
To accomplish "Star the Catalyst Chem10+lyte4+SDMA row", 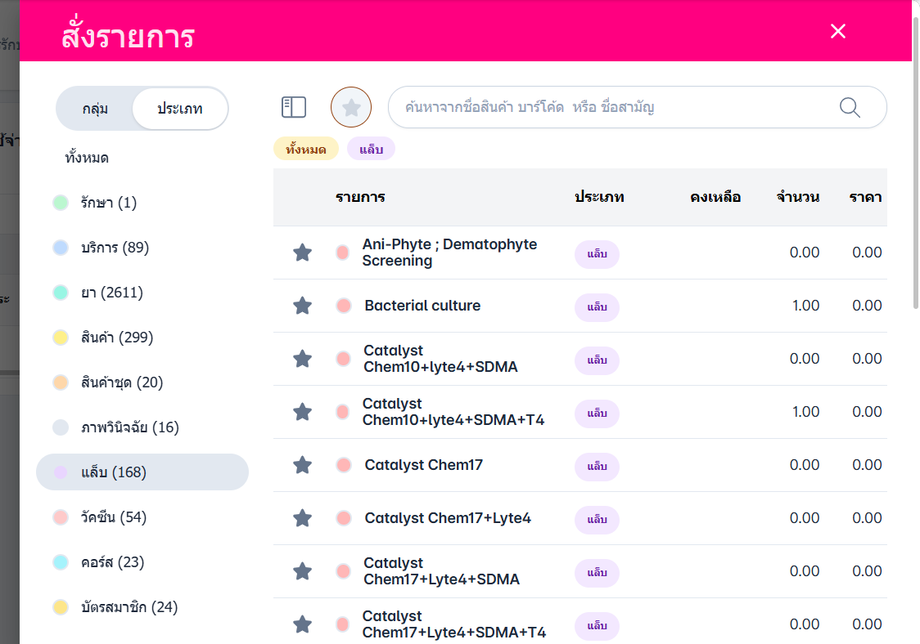I will point(302,358).
